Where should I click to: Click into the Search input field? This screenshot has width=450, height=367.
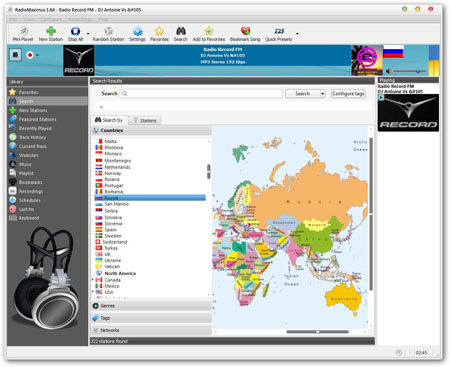(x=201, y=94)
